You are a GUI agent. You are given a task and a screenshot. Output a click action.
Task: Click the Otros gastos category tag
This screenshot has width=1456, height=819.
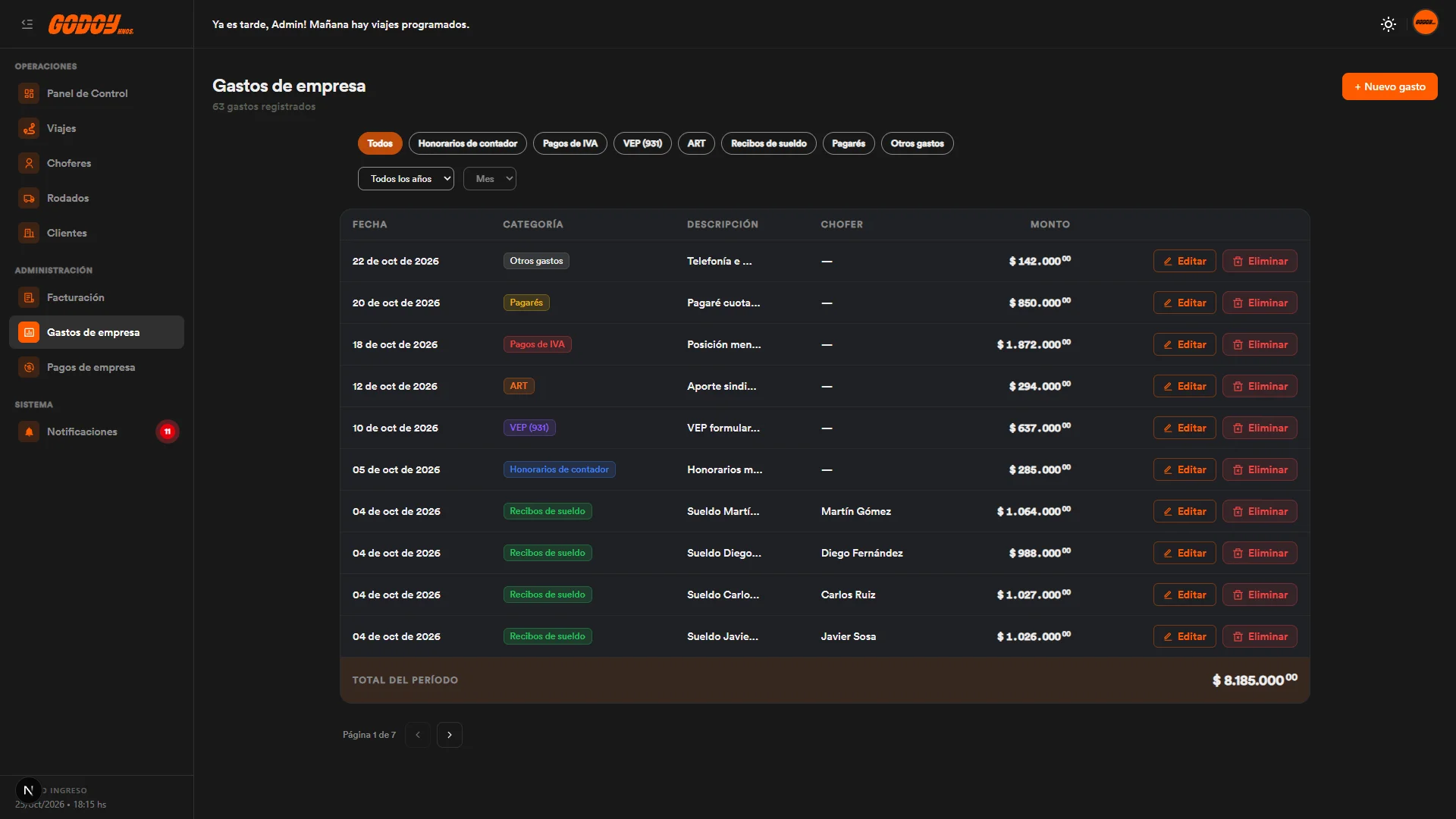tap(536, 261)
